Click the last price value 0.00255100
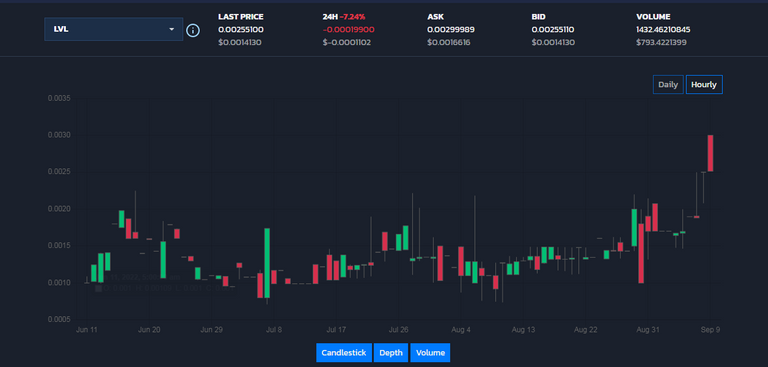 240,30
